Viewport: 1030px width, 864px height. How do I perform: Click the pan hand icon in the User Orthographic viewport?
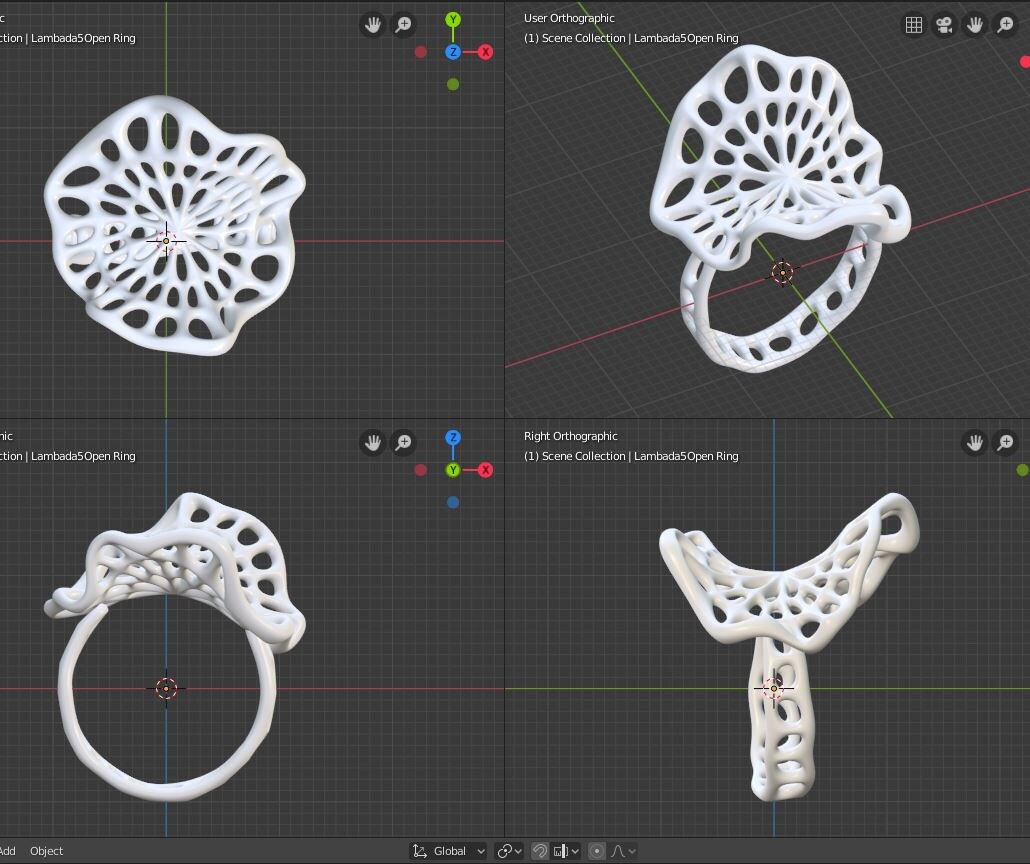[975, 25]
